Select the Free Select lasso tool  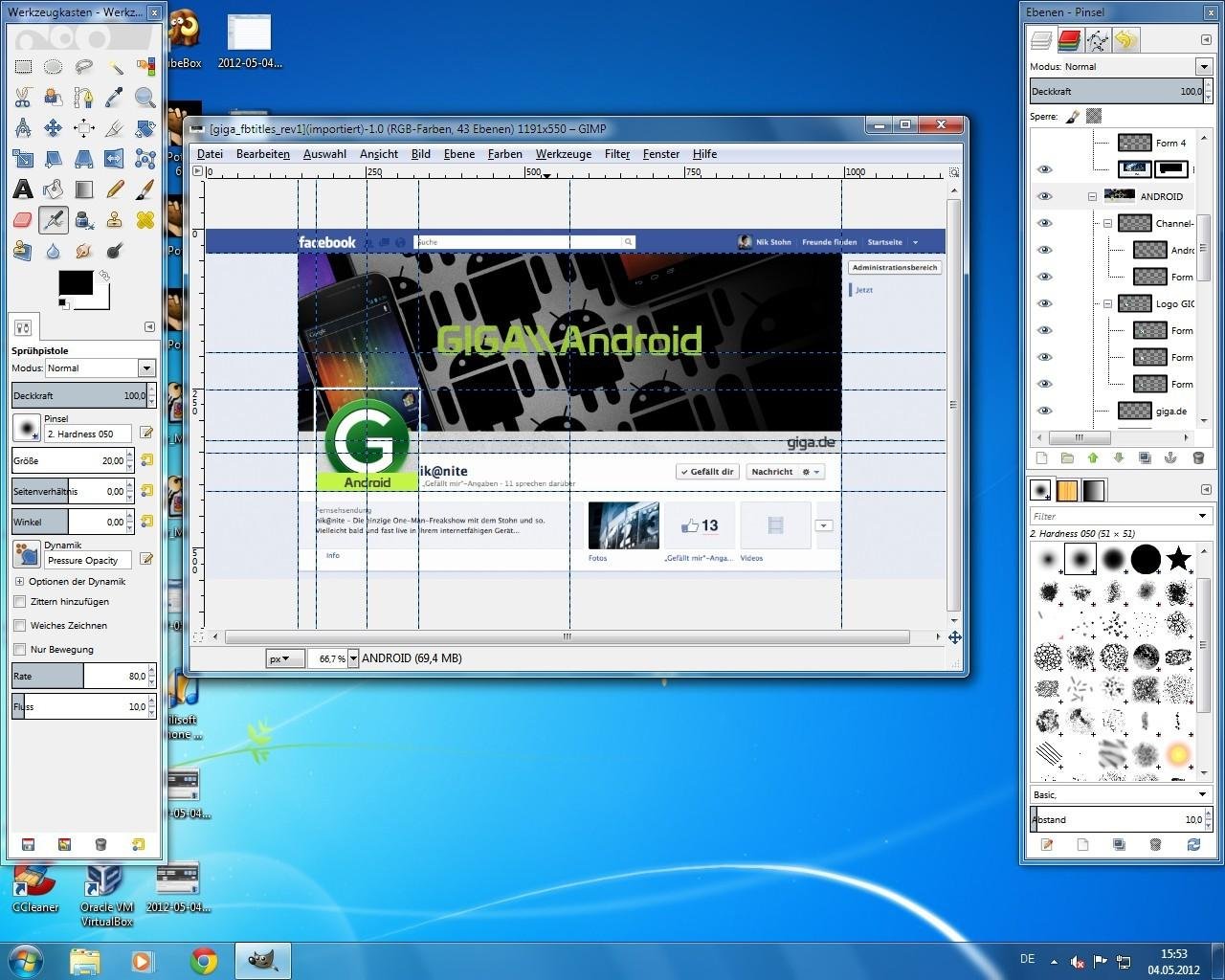tap(84, 66)
